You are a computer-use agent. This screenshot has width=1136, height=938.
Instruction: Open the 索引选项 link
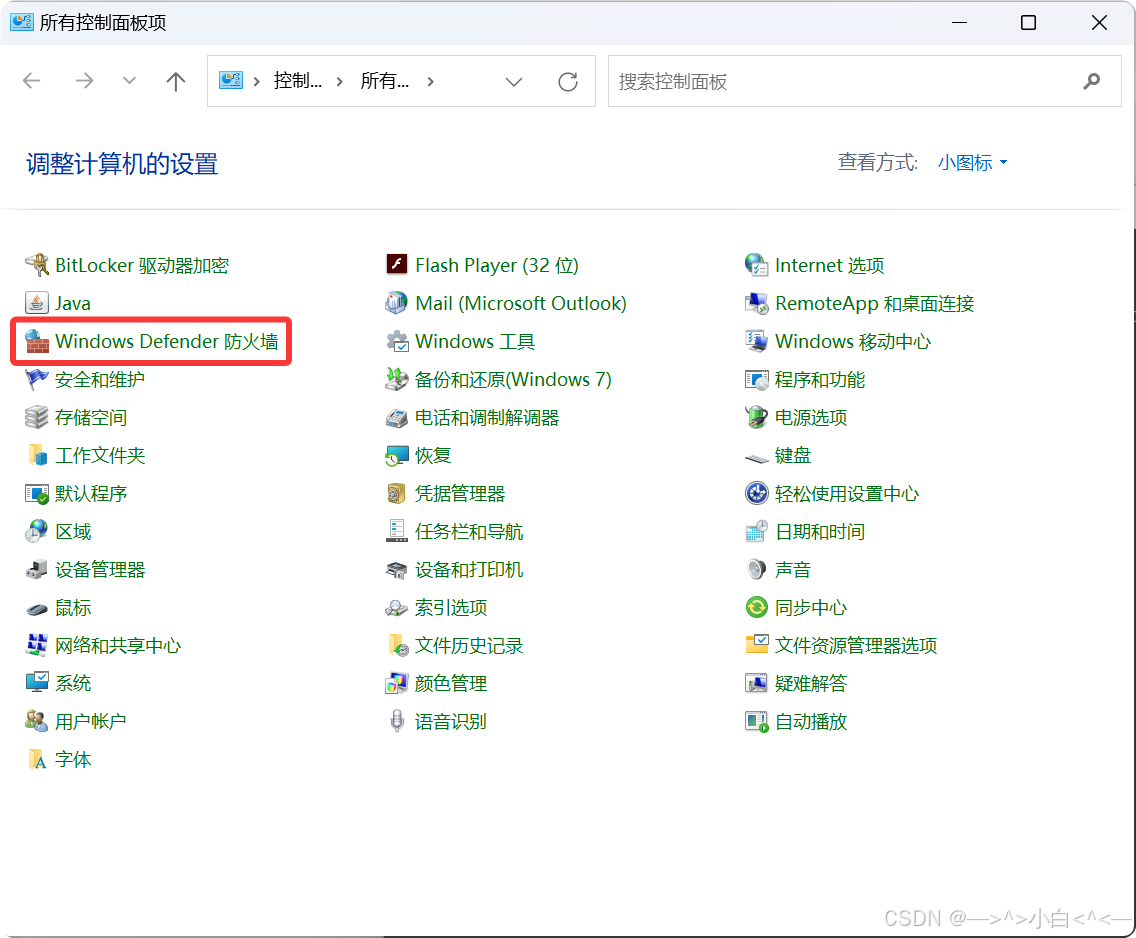(451, 607)
